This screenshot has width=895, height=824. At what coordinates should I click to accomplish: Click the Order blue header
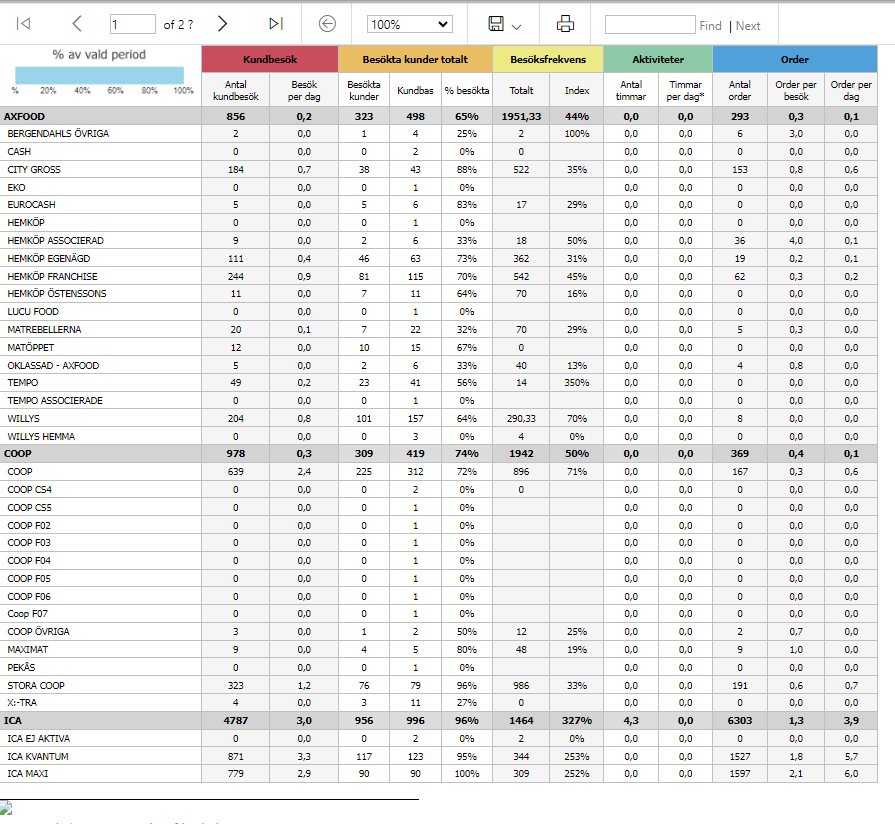(x=795, y=59)
